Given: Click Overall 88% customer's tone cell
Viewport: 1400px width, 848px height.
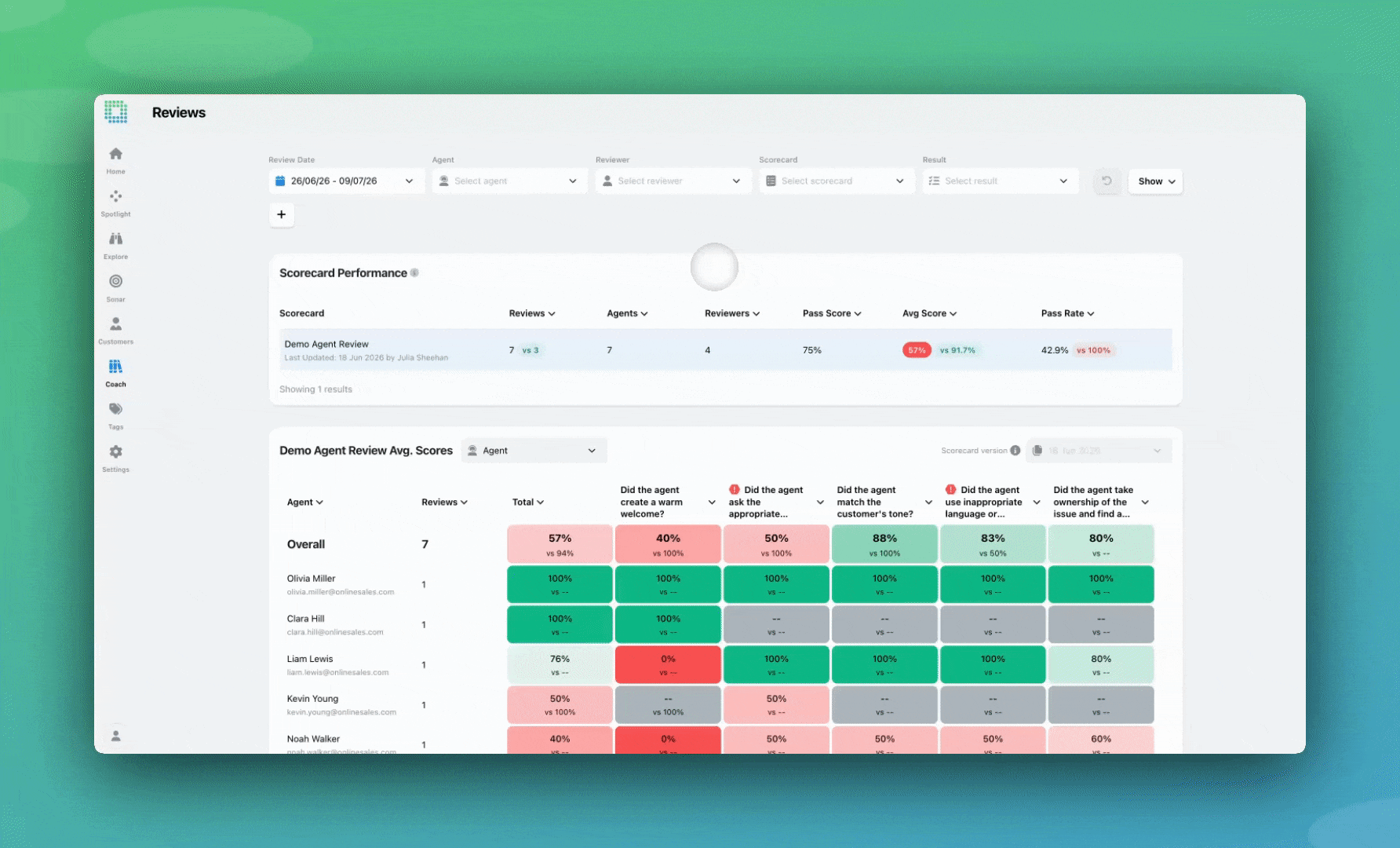Looking at the screenshot, I should pos(884,544).
